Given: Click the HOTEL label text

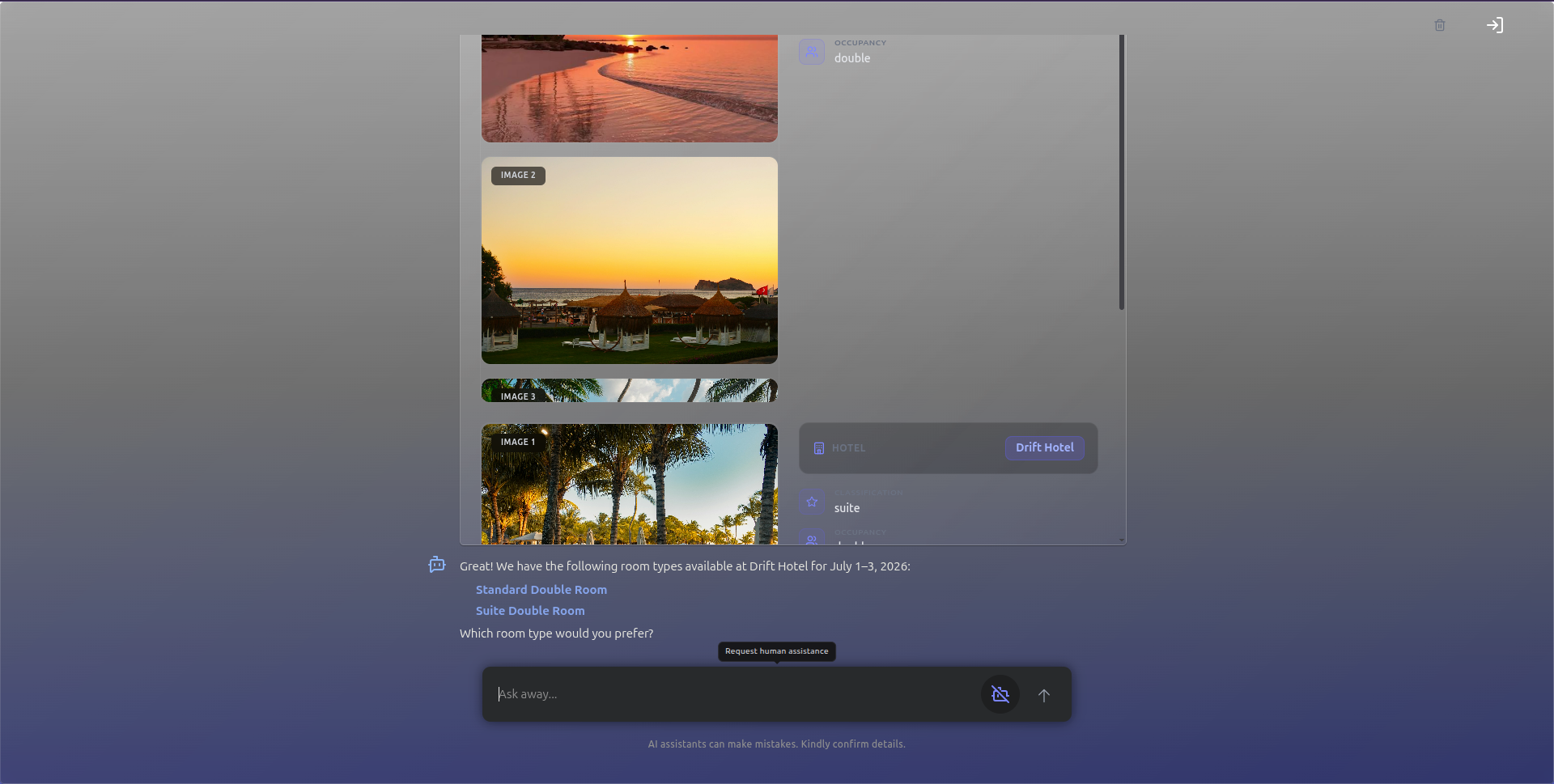Looking at the screenshot, I should pos(849,448).
